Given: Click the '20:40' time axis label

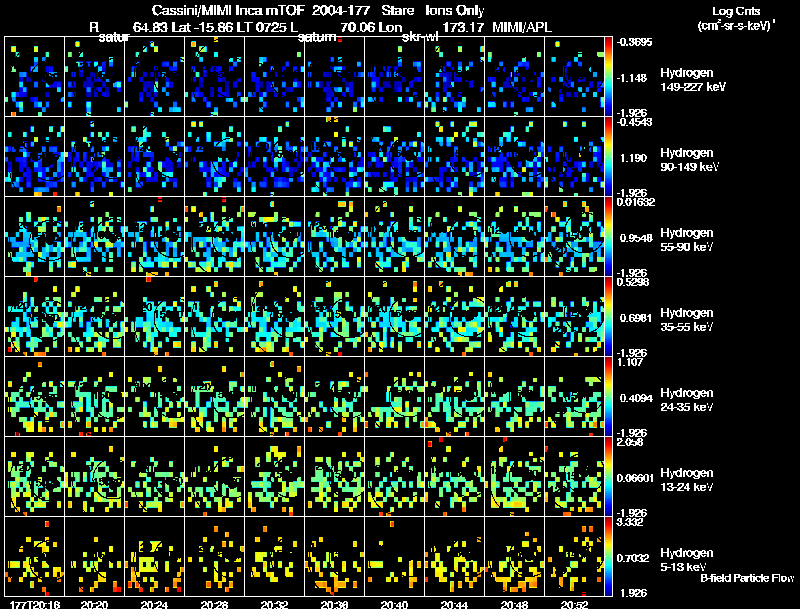Looking at the screenshot, I should 394,604.
